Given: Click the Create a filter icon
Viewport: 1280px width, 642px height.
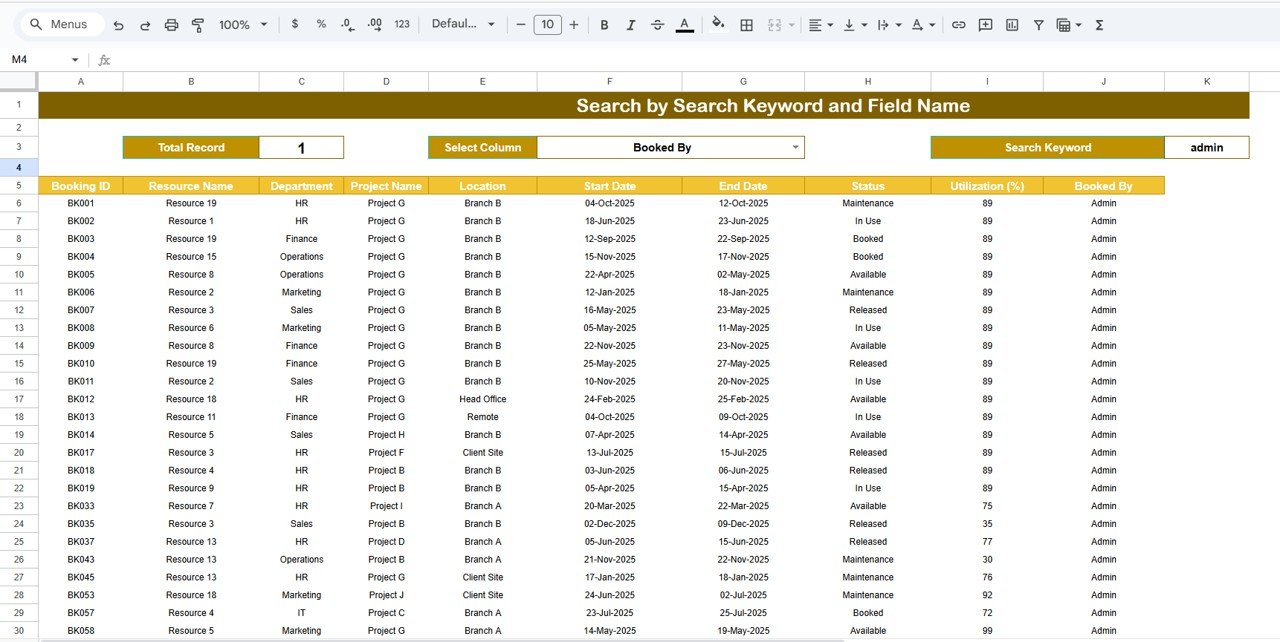Looking at the screenshot, I should coord(1038,24).
